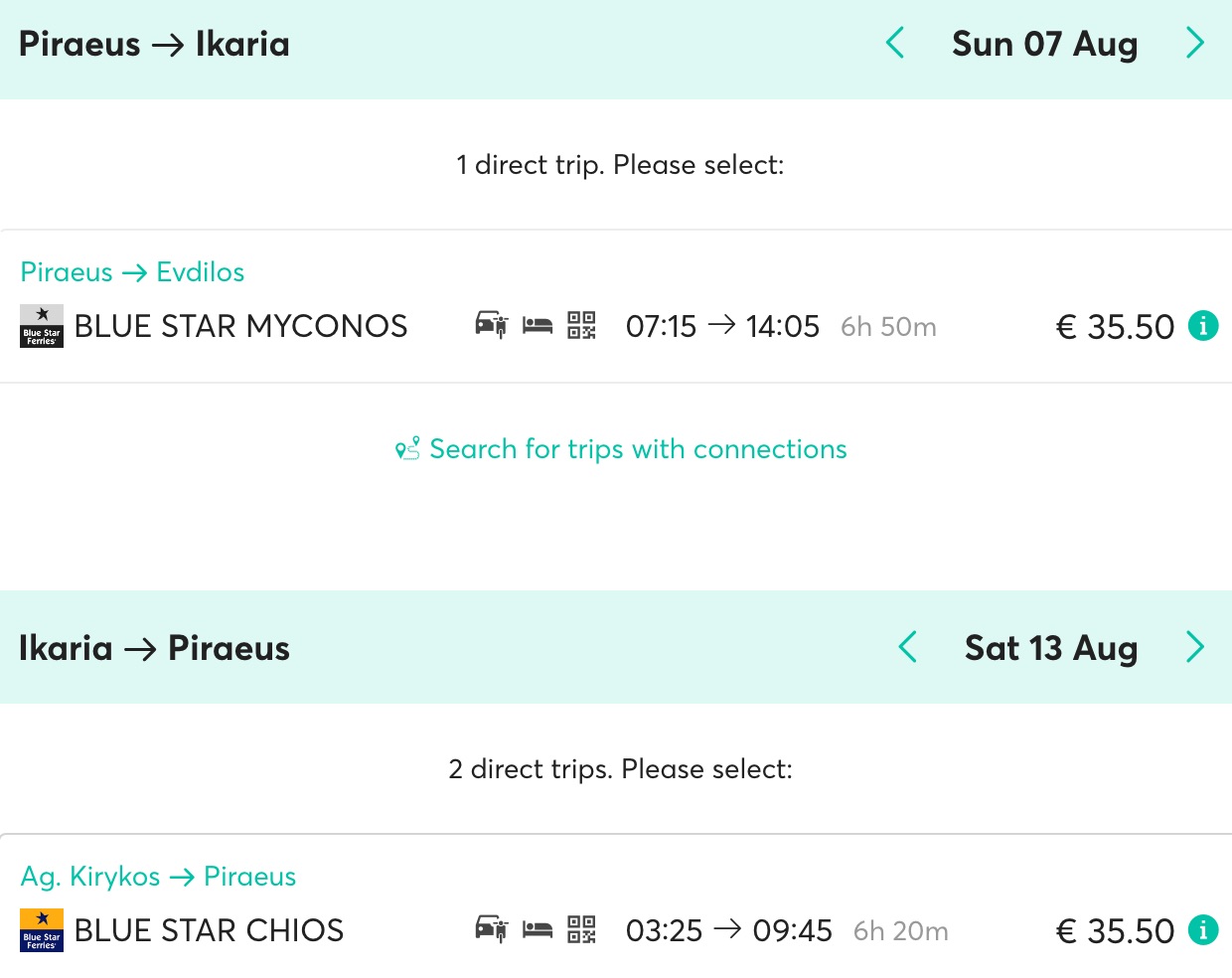Click cabin bed icon on Blue Star Myconos trip
Image resolution: width=1232 pixels, height=978 pixels.
pyautogui.click(x=538, y=325)
